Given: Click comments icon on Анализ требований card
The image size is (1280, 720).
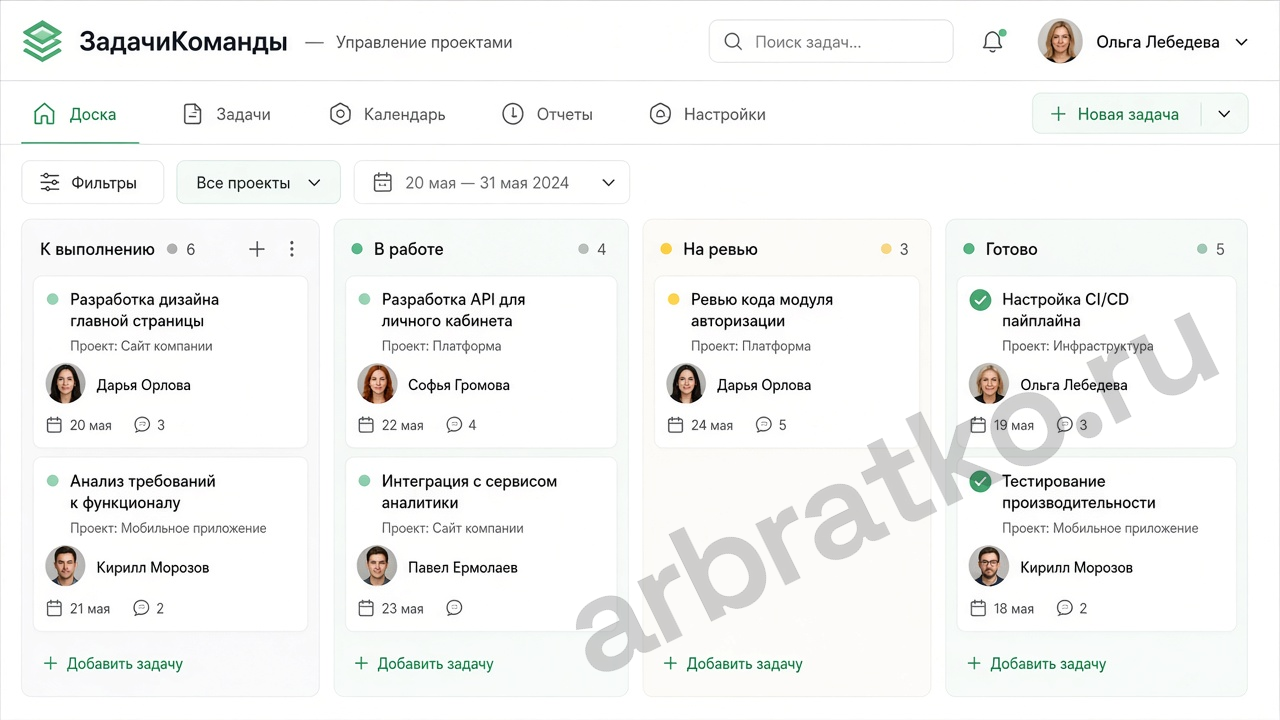Looking at the screenshot, I should click(142, 607).
